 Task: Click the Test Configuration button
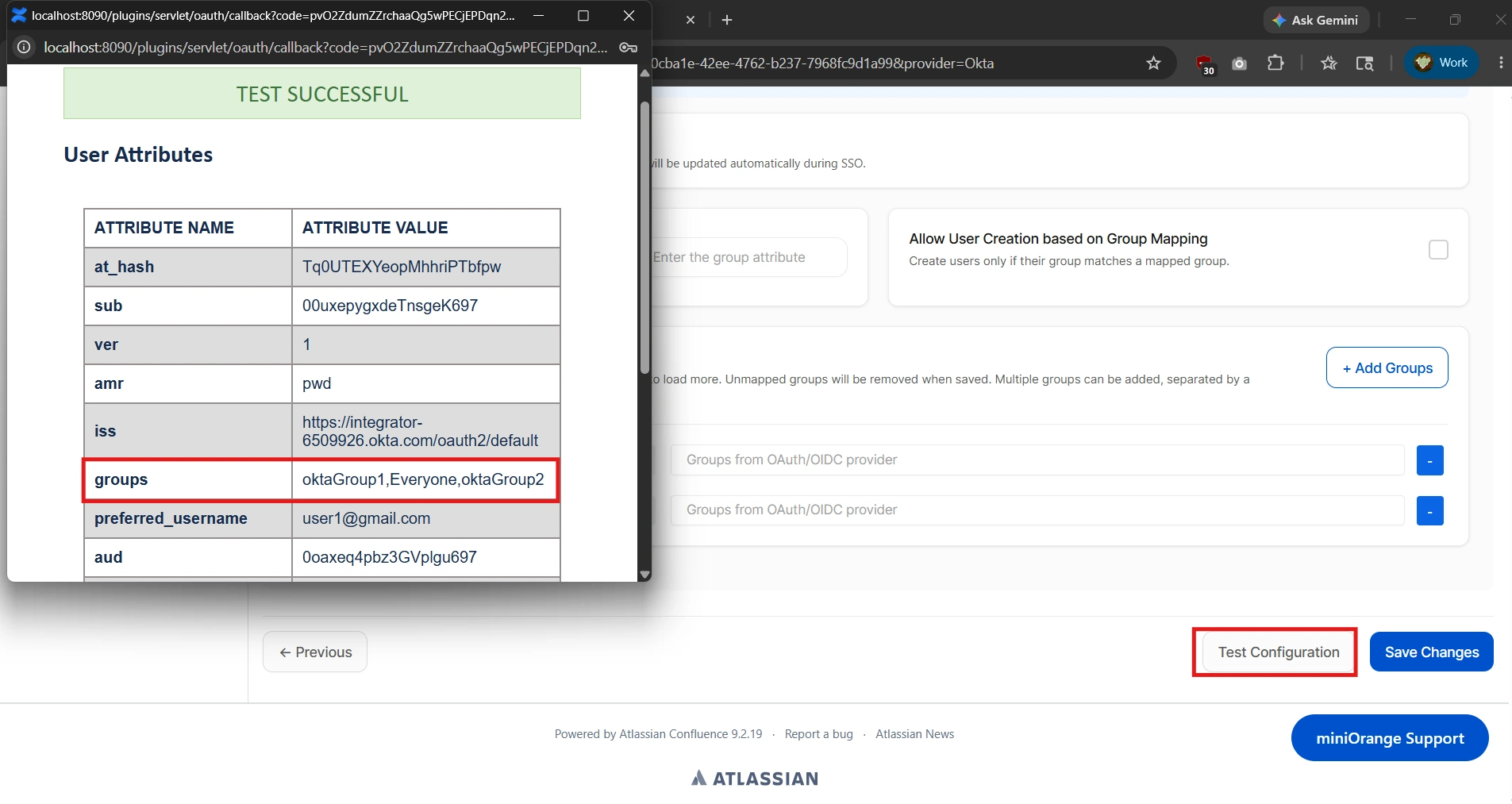(x=1279, y=652)
